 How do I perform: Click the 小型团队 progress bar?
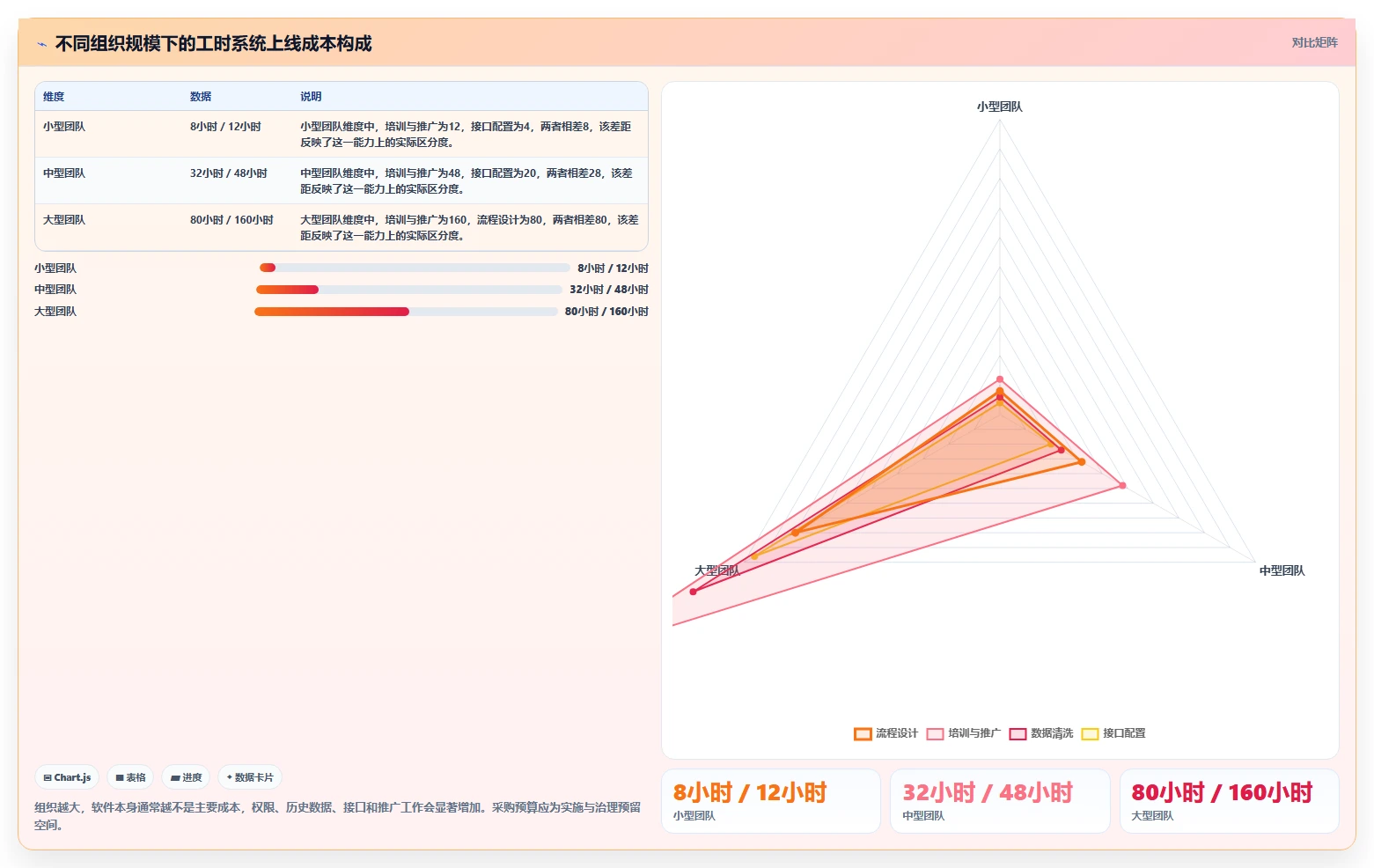point(415,268)
